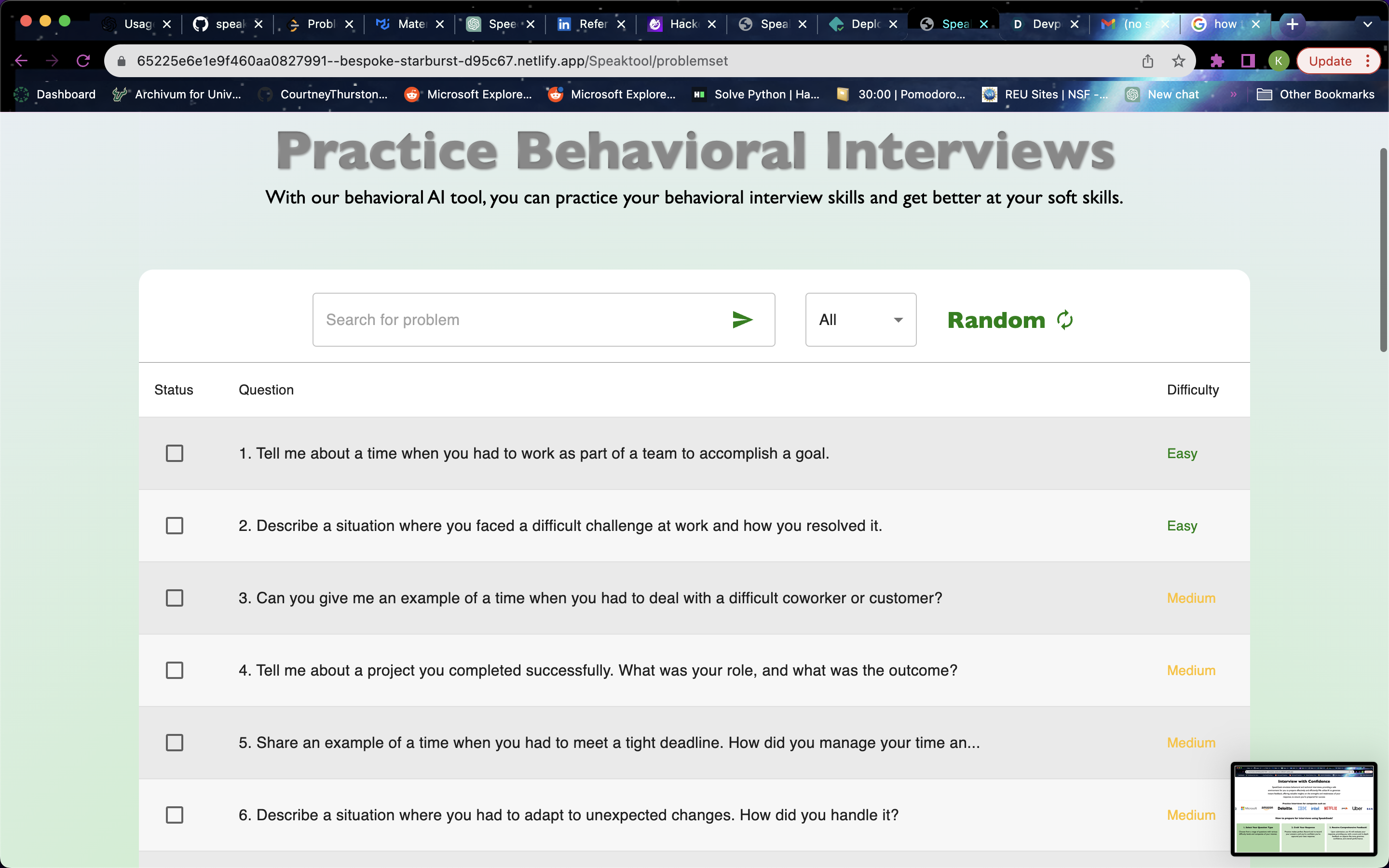Image resolution: width=1389 pixels, height=868 pixels.
Task: Click the share page icon
Action: 1147,61
